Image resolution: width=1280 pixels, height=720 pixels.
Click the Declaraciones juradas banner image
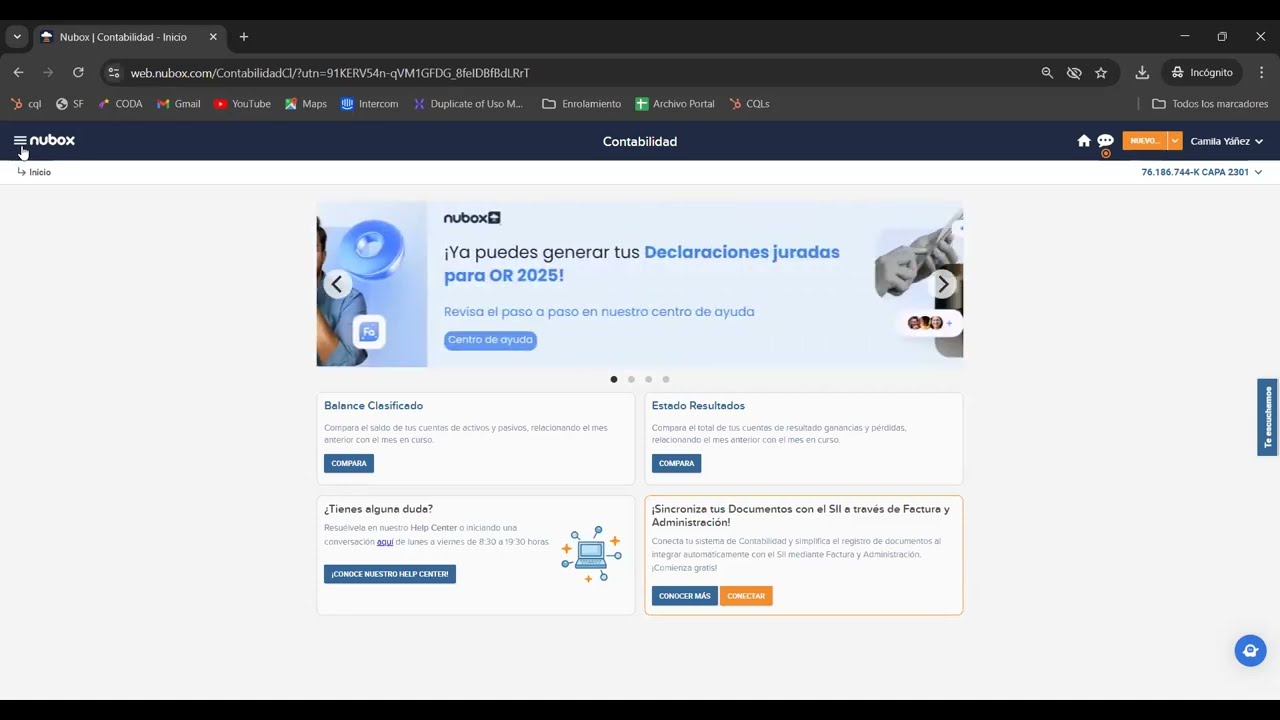pos(640,284)
